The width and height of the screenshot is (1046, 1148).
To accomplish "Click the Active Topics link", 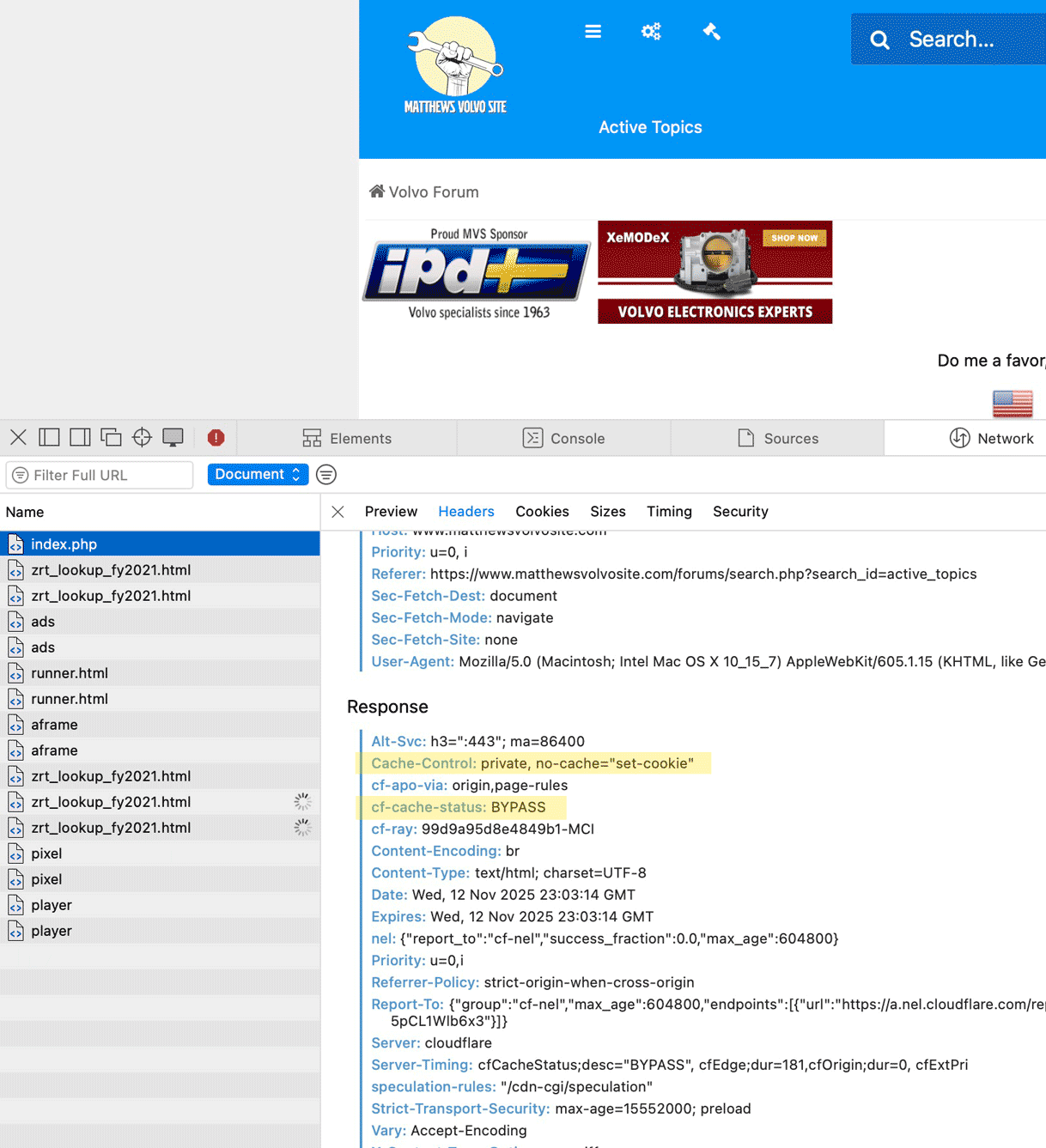I will pos(650,127).
